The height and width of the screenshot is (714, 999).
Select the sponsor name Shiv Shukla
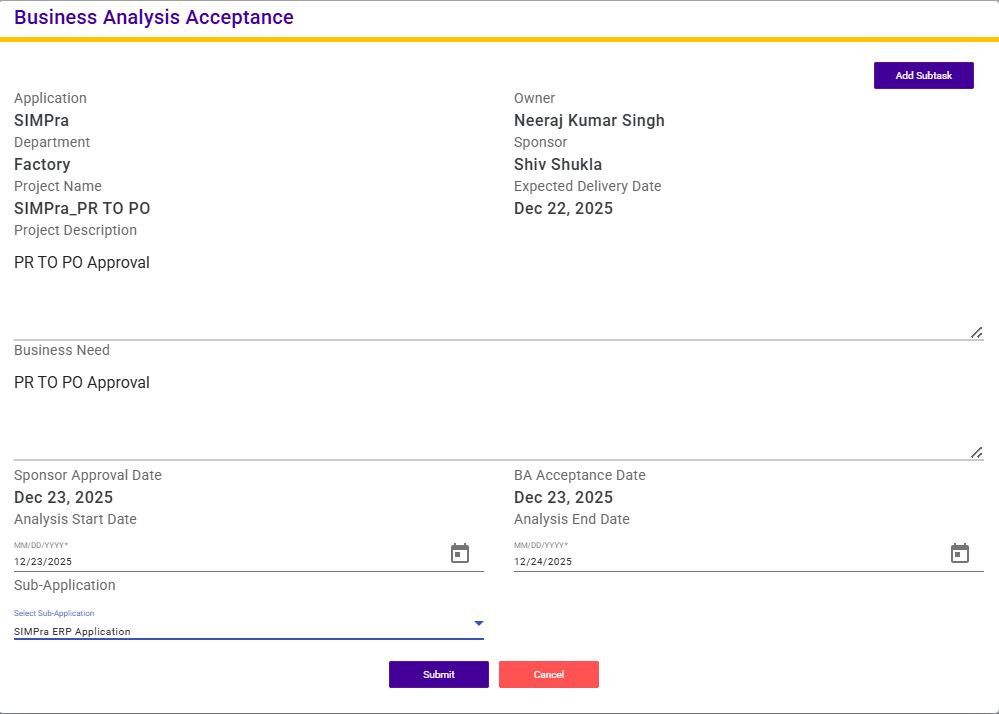pyautogui.click(x=558, y=165)
